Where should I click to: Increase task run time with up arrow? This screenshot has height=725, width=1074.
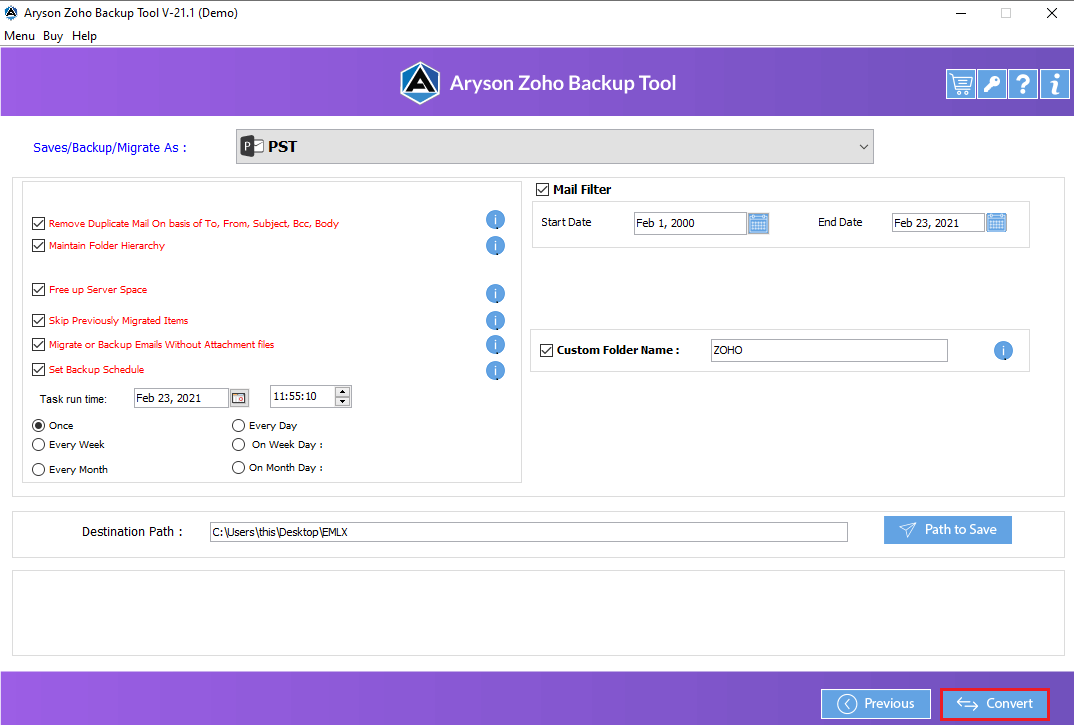click(x=343, y=391)
